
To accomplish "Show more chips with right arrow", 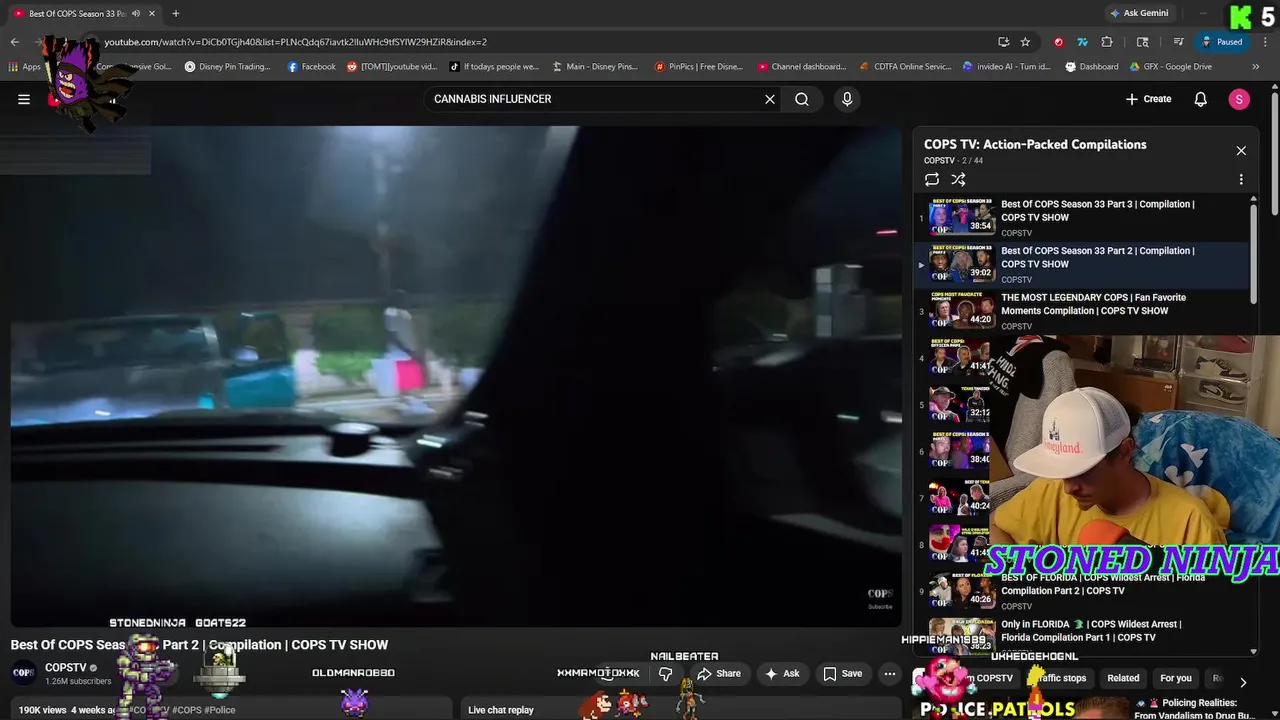I will click(1242, 682).
